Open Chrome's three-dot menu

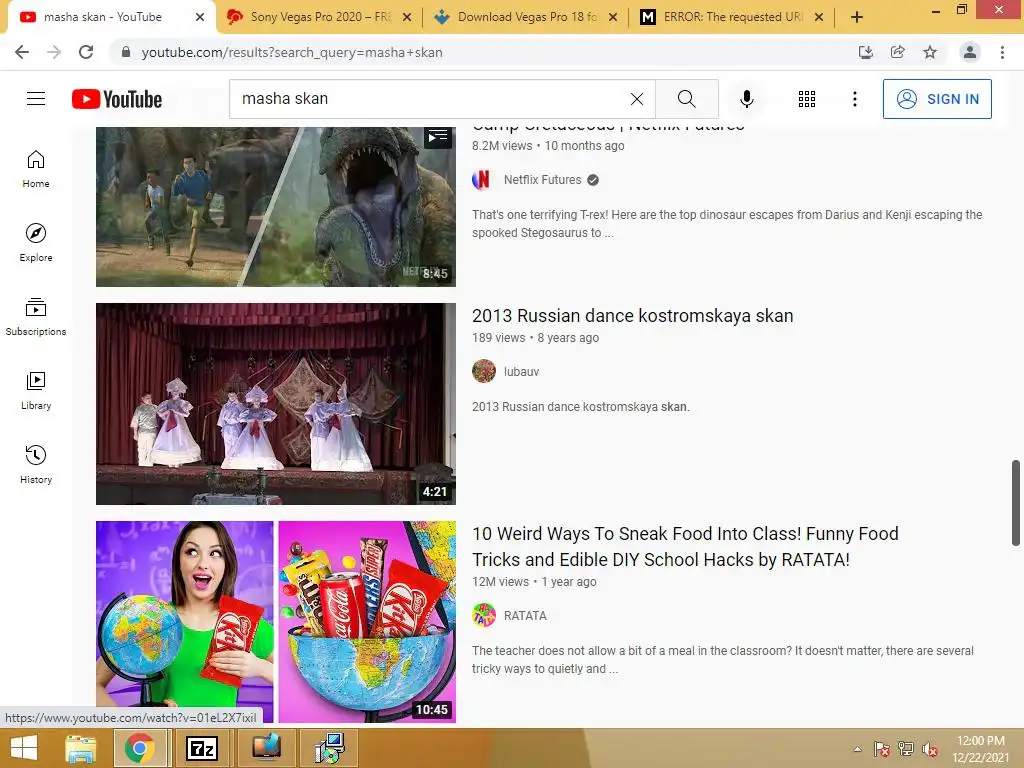coord(1002,52)
